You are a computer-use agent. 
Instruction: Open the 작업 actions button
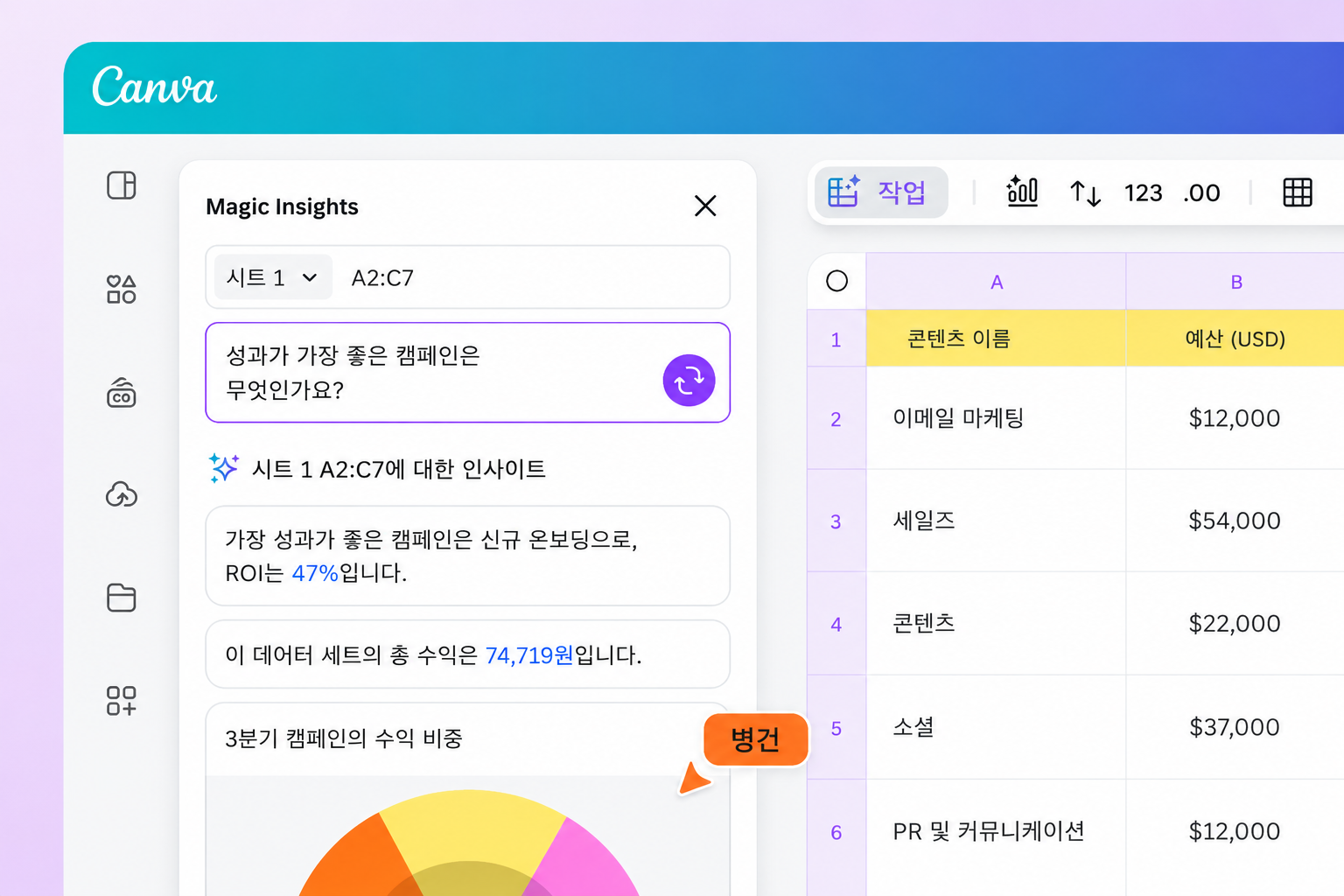coord(881,192)
